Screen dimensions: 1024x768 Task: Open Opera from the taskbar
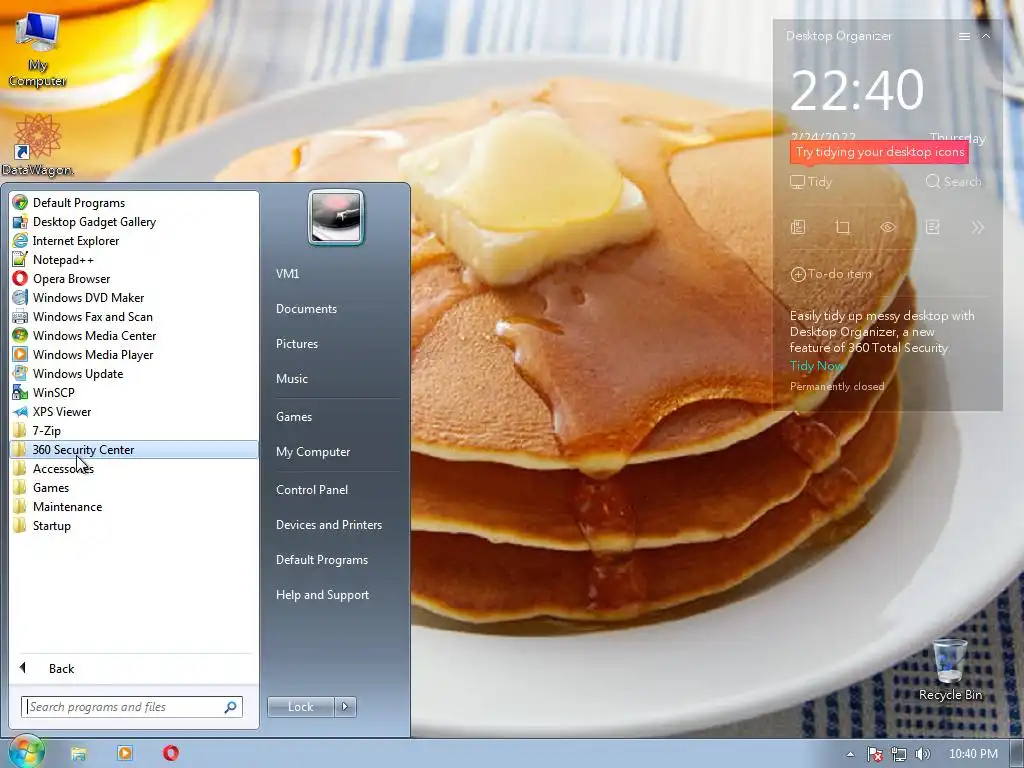pos(170,753)
